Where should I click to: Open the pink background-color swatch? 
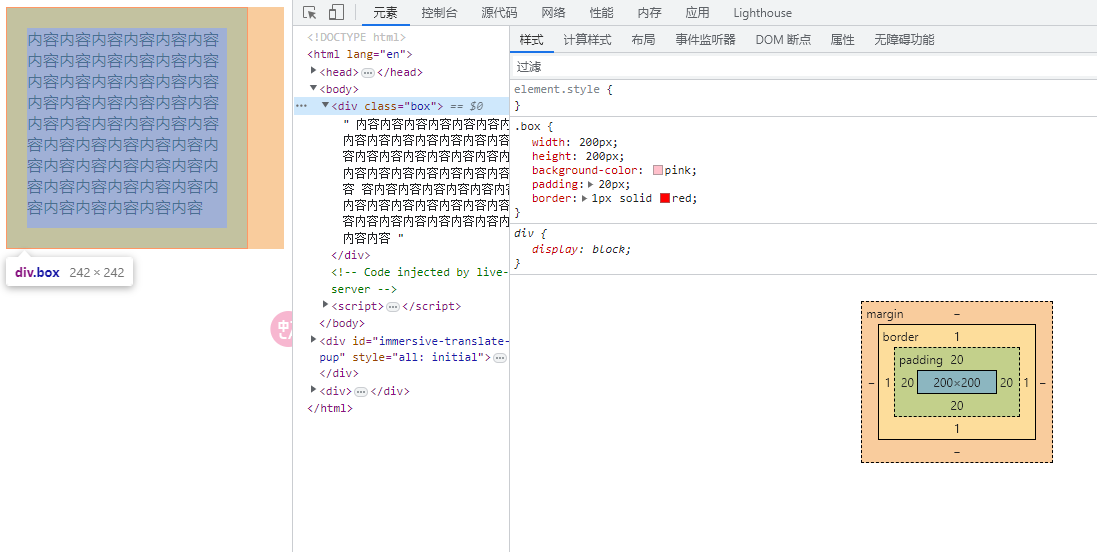click(658, 171)
